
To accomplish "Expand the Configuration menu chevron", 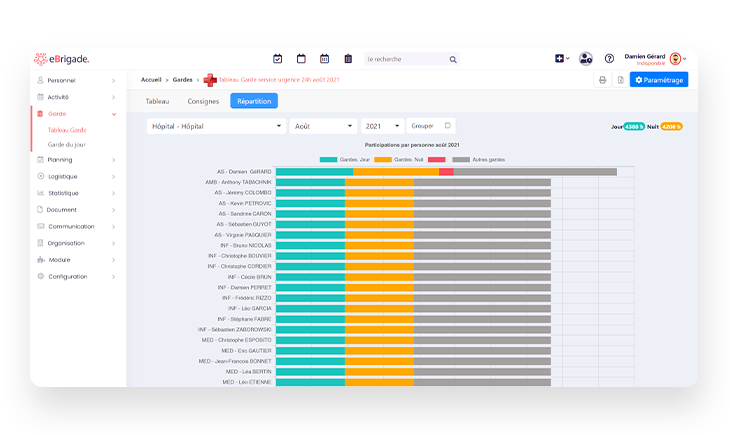I will 113,277.
